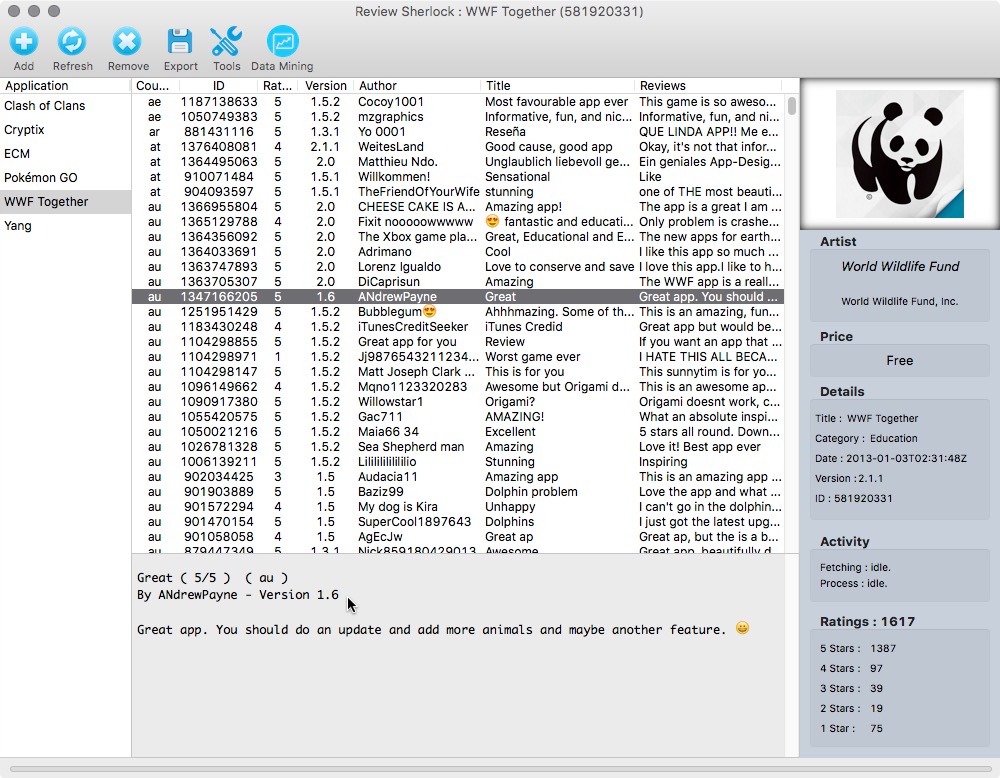Select review by SuperCool1897643
1000x778 pixels.
[x=458, y=522]
